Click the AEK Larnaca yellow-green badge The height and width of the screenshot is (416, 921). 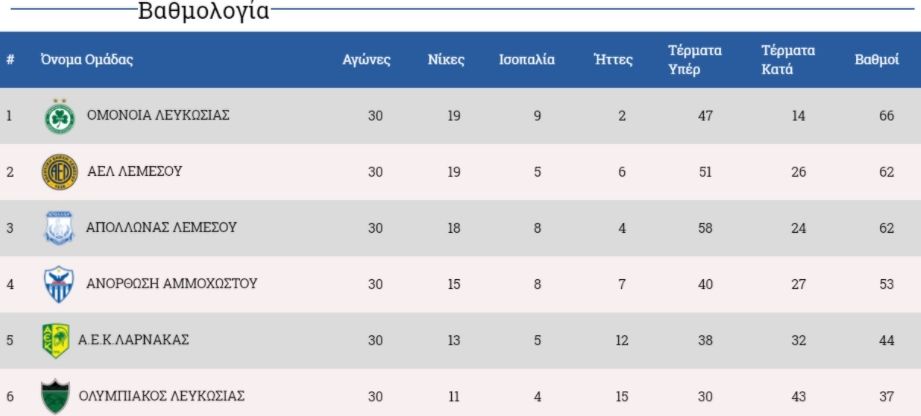pos(56,340)
